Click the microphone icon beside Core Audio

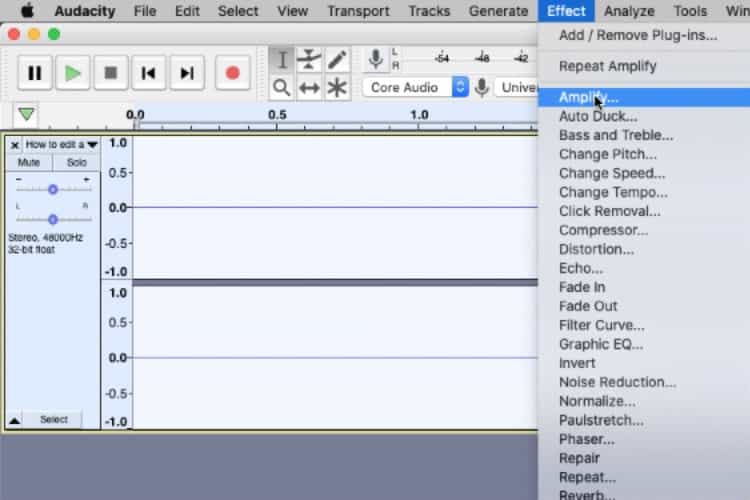(x=482, y=88)
